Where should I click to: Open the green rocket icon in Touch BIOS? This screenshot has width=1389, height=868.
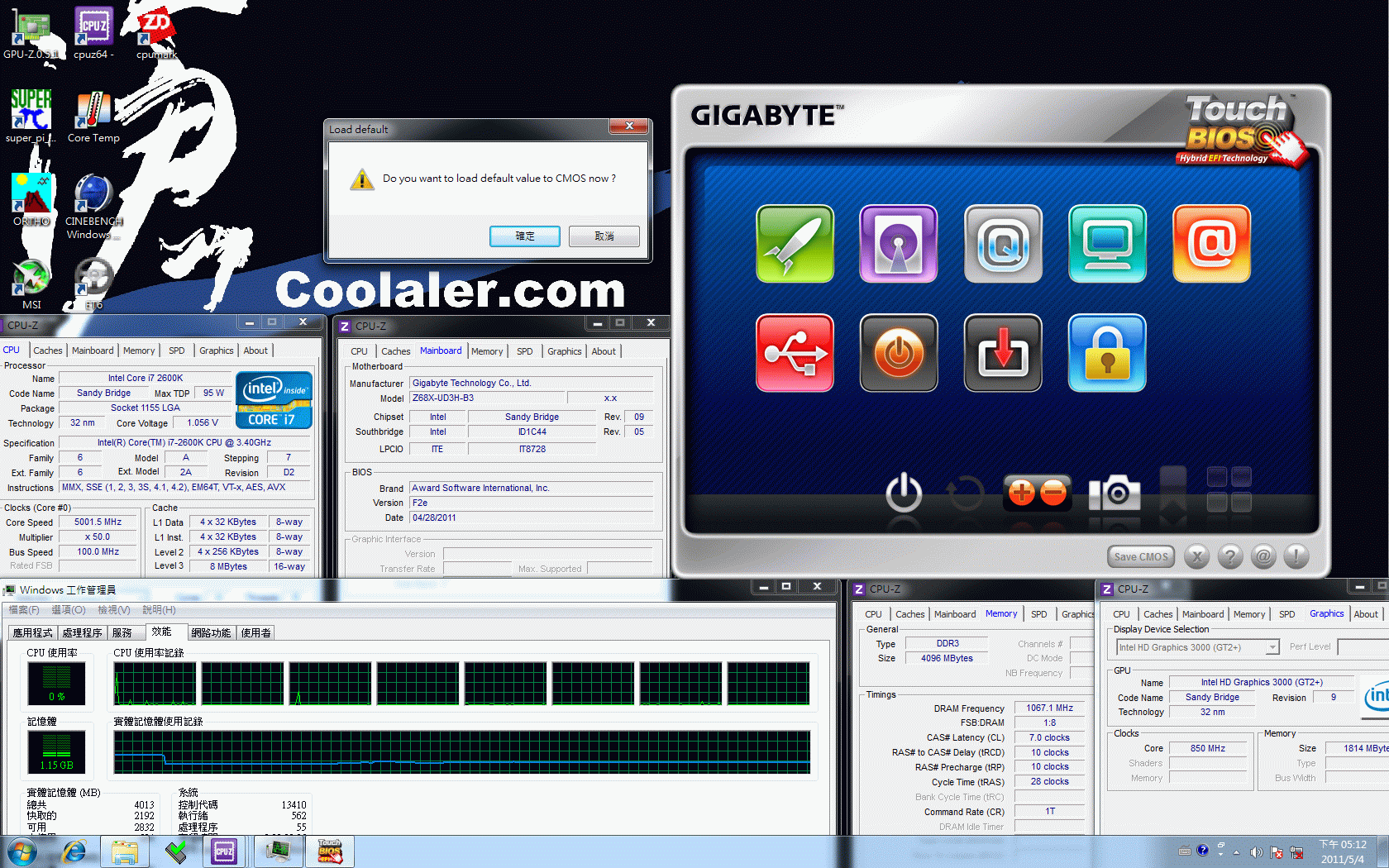795,244
